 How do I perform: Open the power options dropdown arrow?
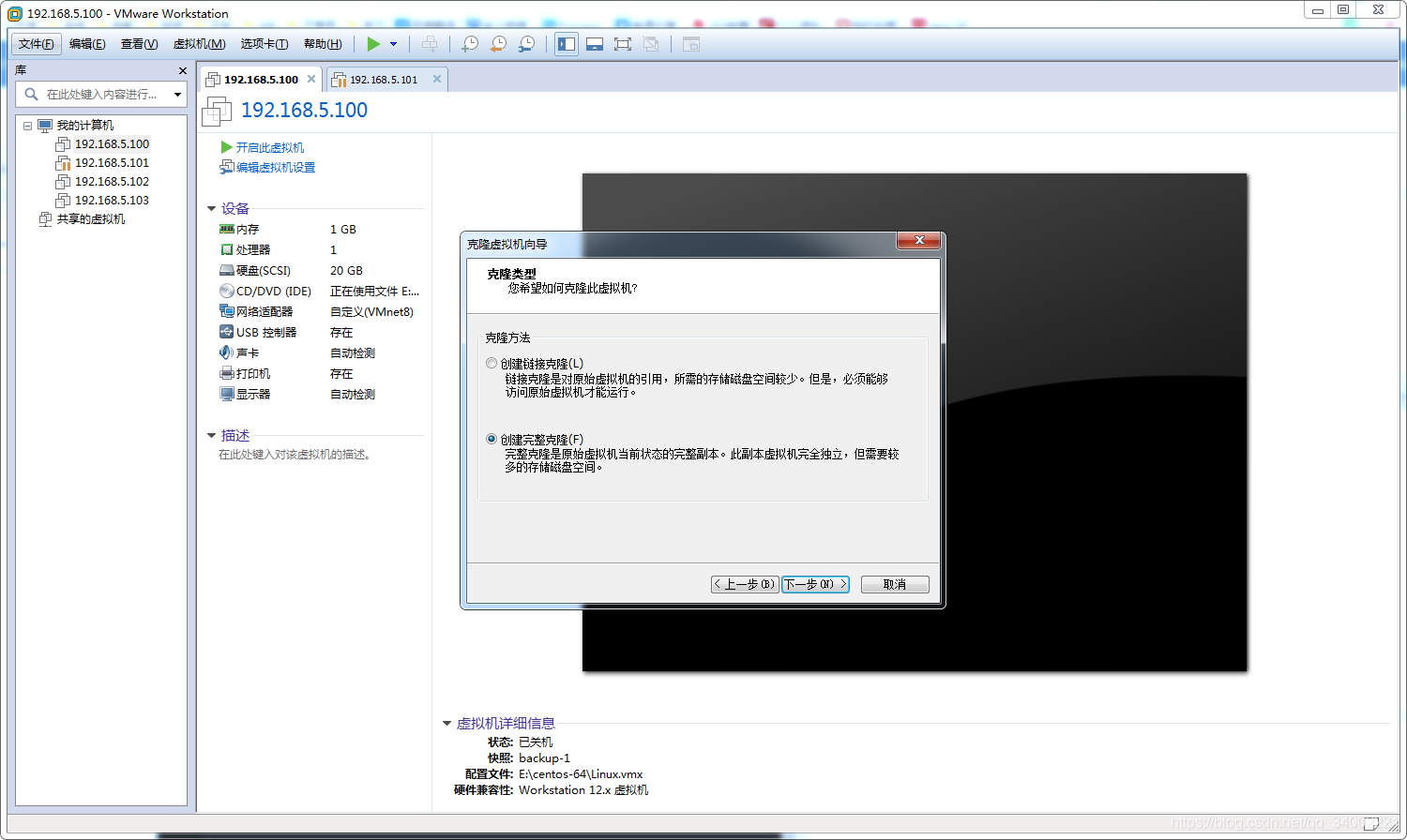coord(393,44)
